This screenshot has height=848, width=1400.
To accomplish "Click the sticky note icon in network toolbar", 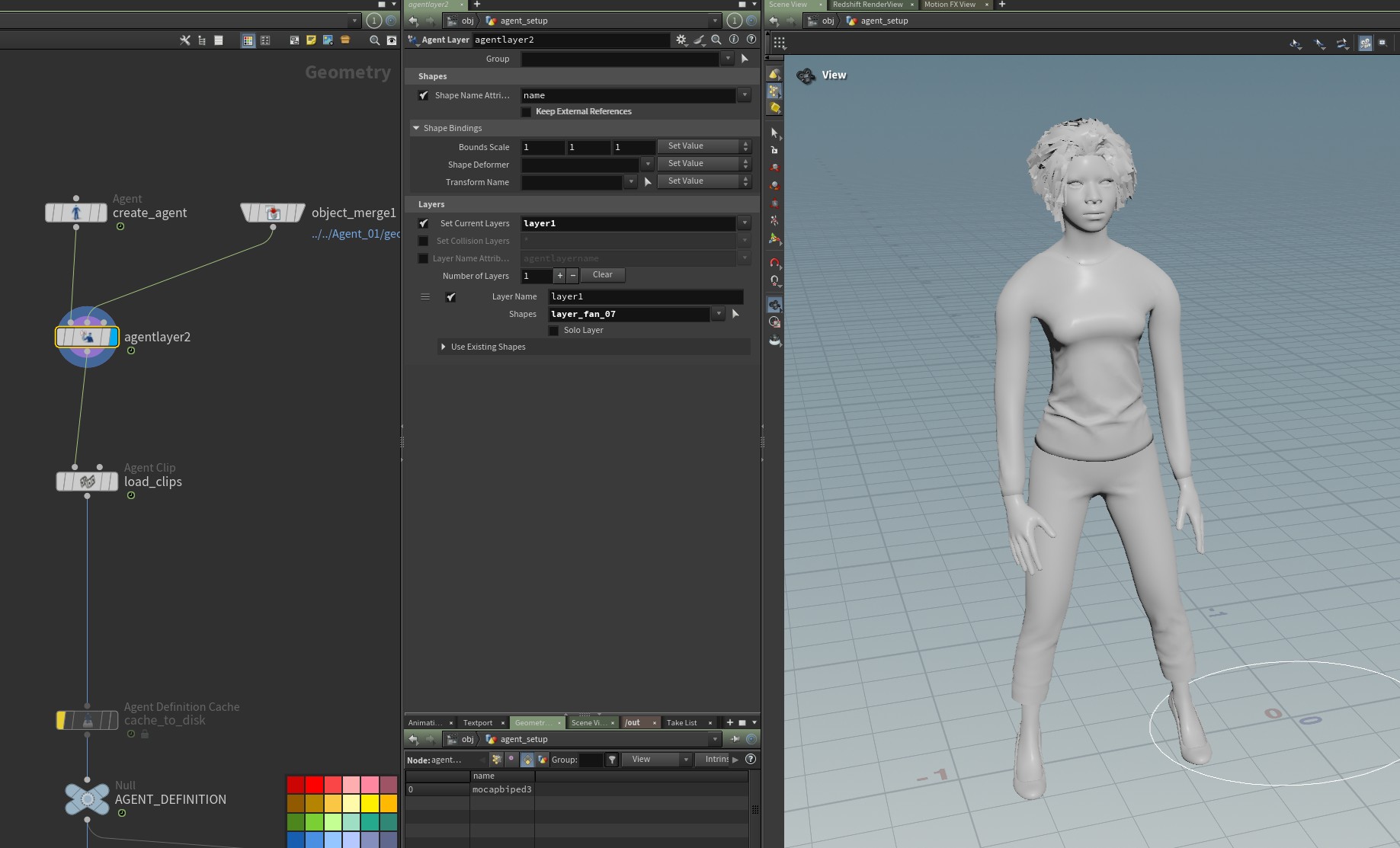I will coord(311,40).
